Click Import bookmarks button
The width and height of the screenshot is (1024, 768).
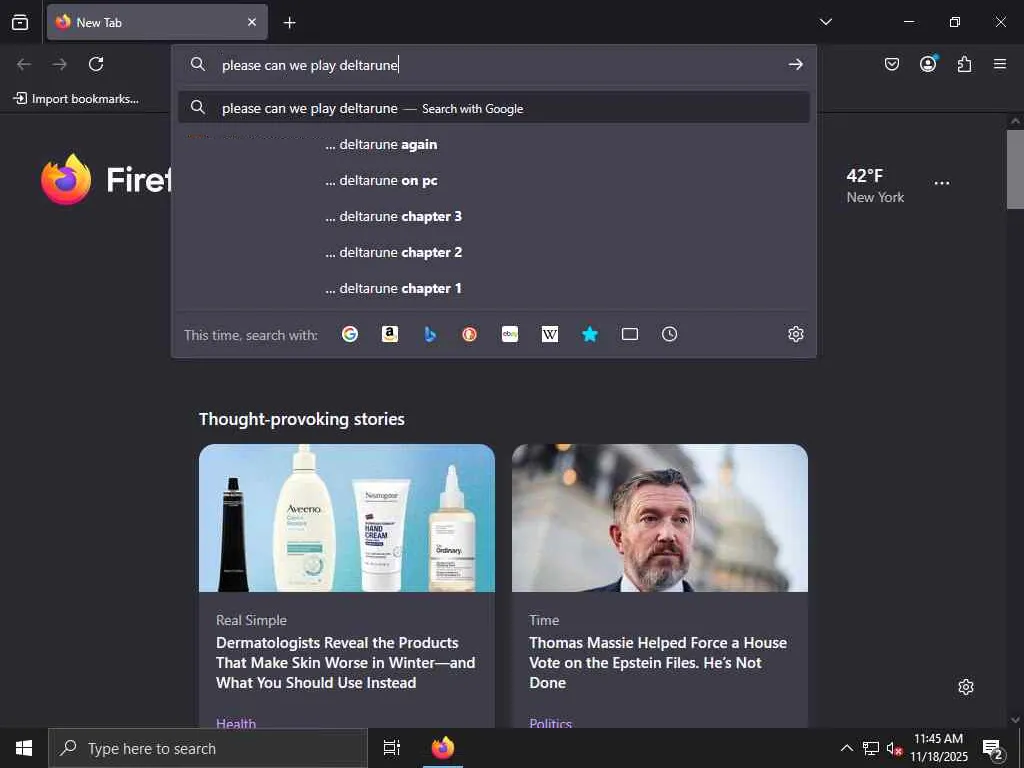click(76, 99)
